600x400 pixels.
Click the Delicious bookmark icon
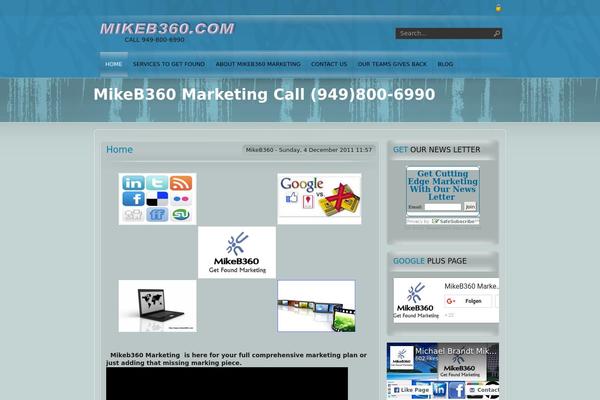click(157, 199)
